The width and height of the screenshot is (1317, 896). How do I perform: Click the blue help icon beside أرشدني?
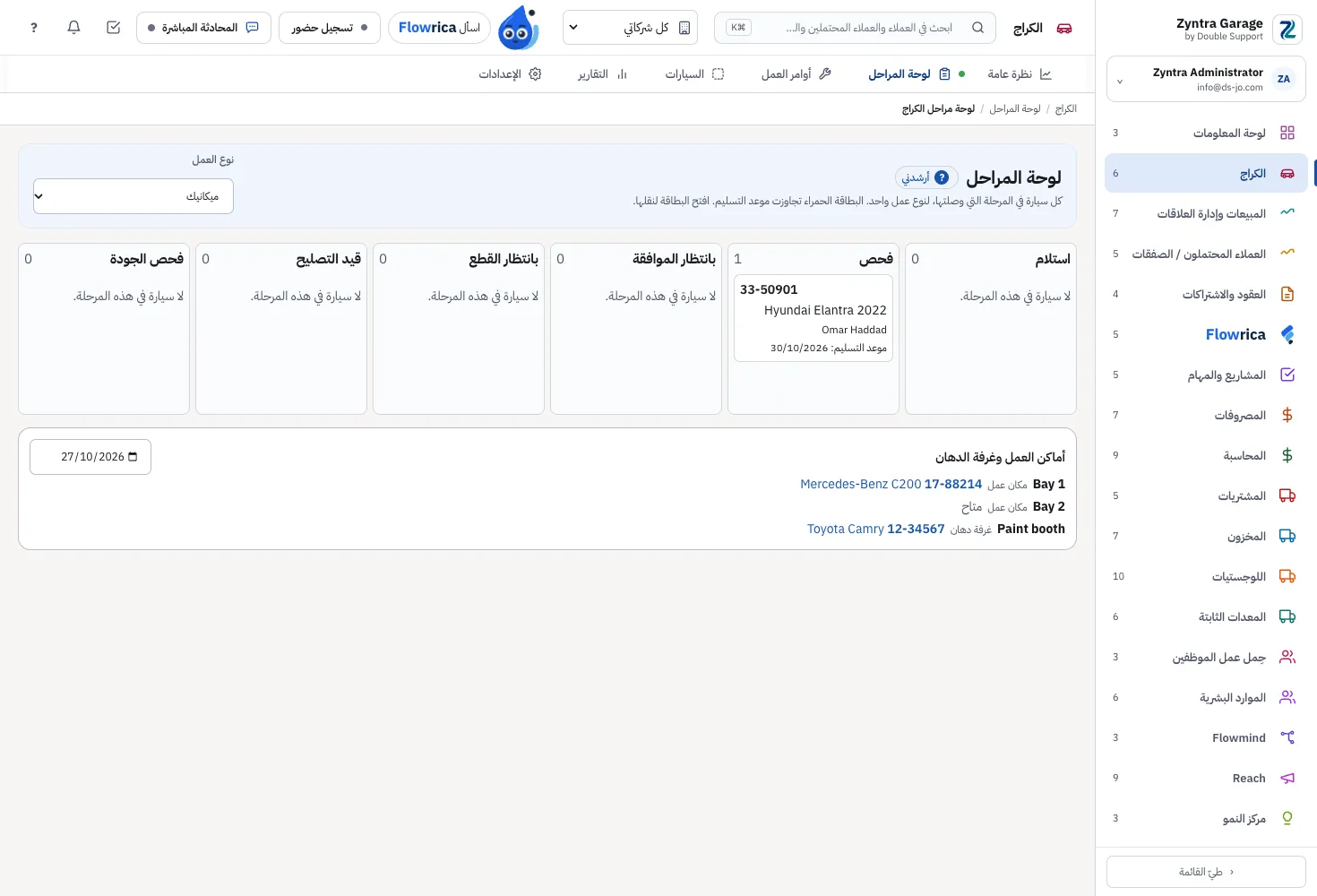[942, 177]
